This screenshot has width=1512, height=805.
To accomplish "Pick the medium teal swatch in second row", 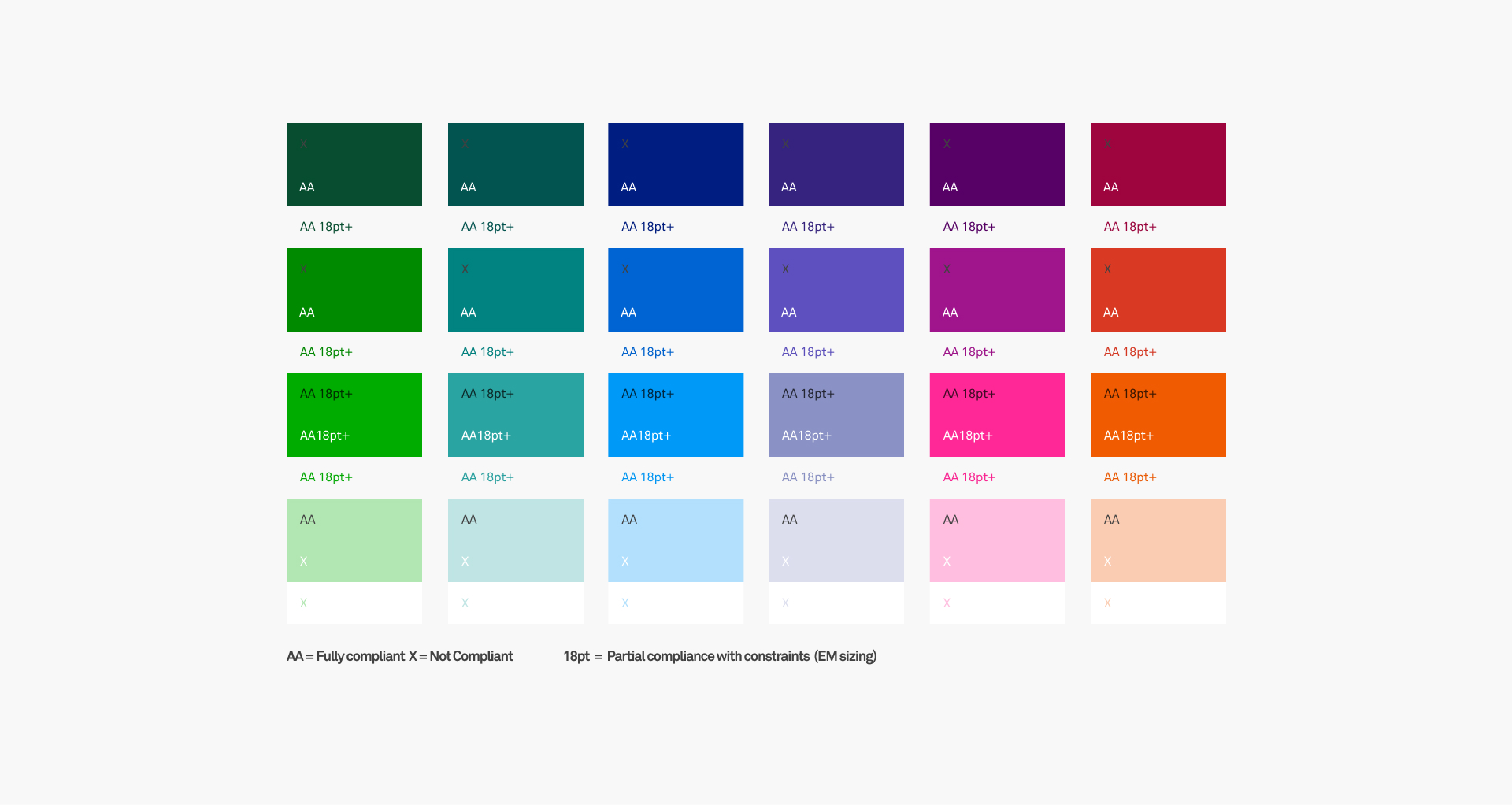I will (x=515, y=289).
